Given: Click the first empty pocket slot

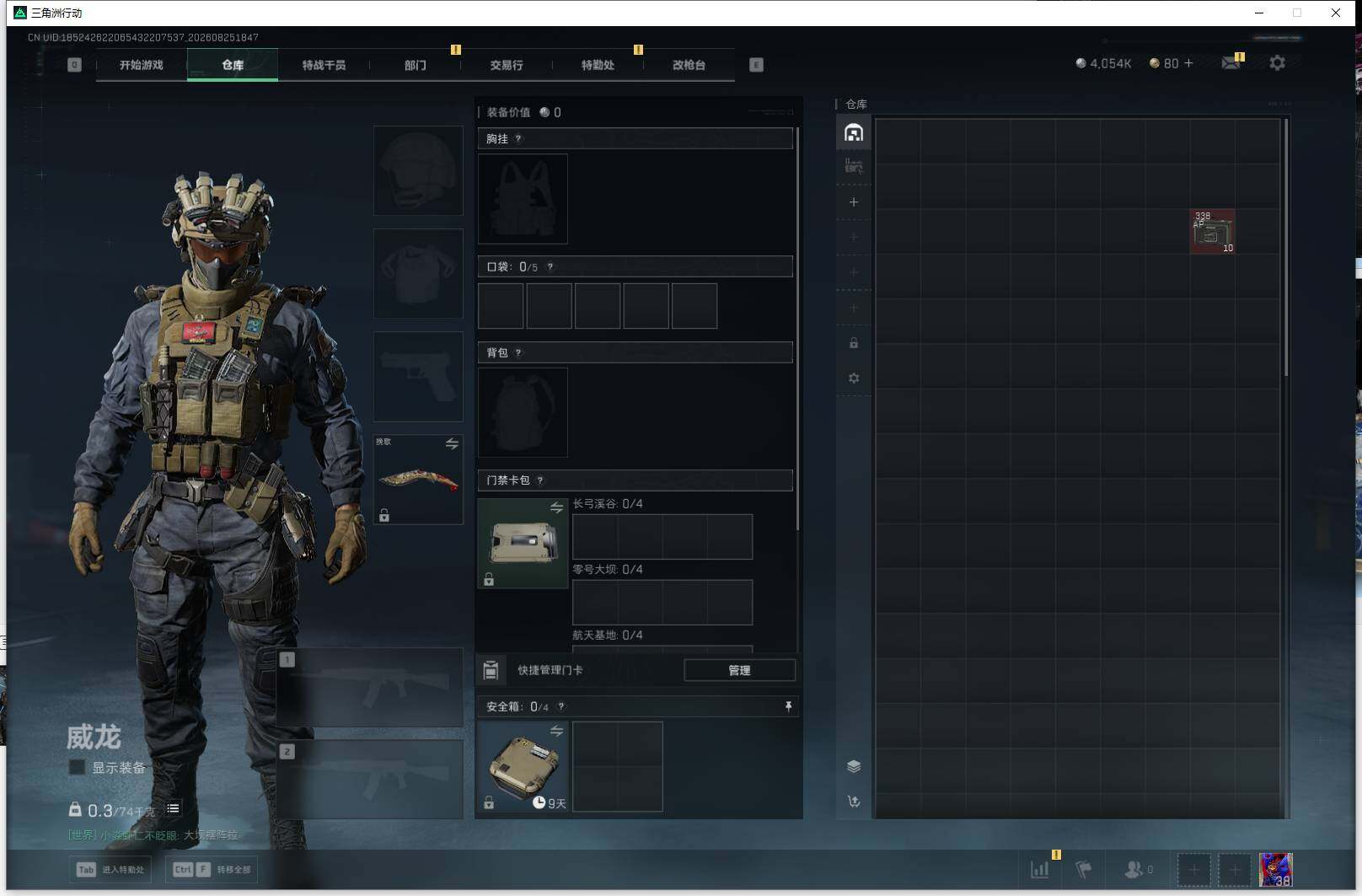Looking at the screenshot, I should tap(501, 305).
